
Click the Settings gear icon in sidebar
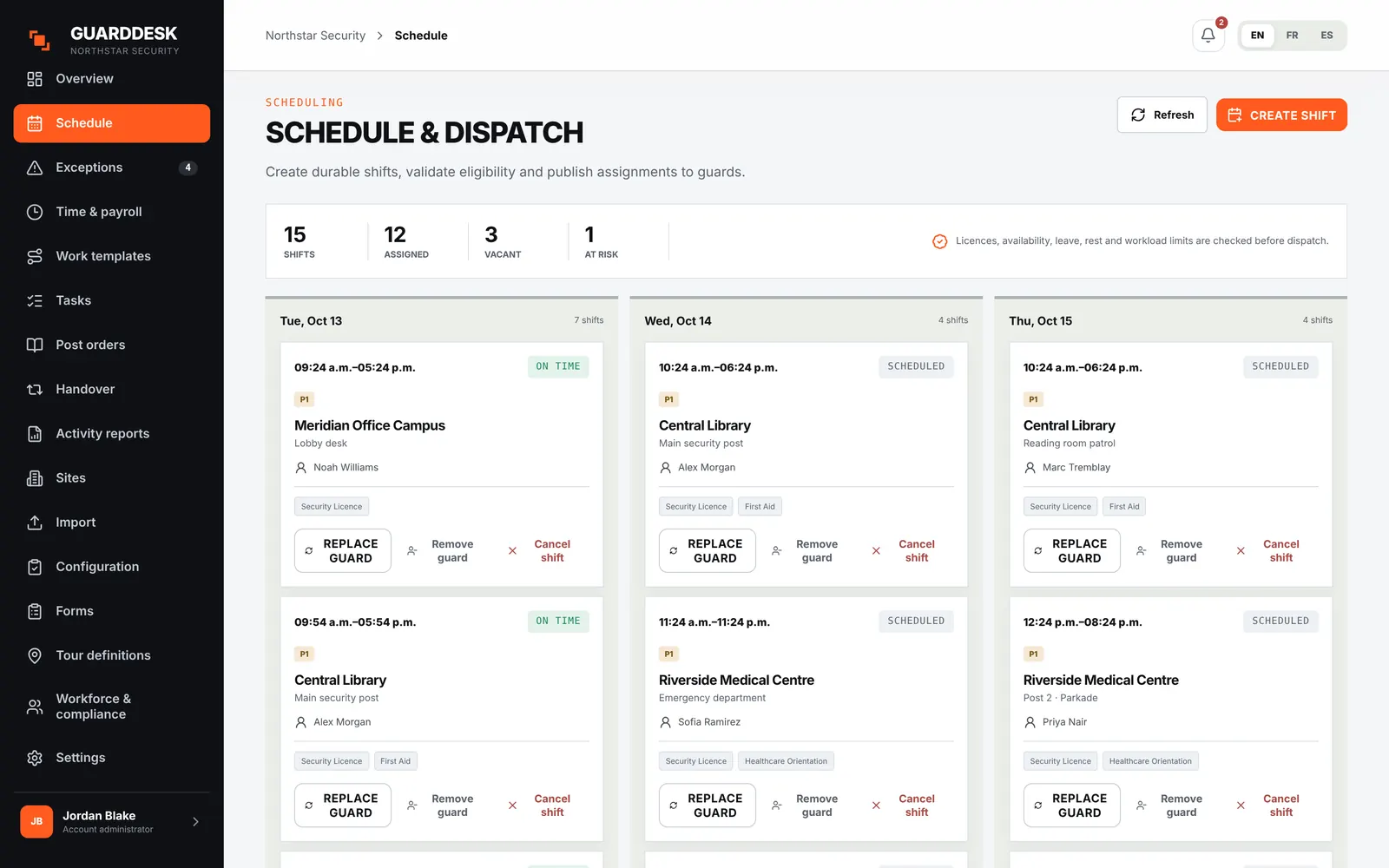tap(35, 758)
